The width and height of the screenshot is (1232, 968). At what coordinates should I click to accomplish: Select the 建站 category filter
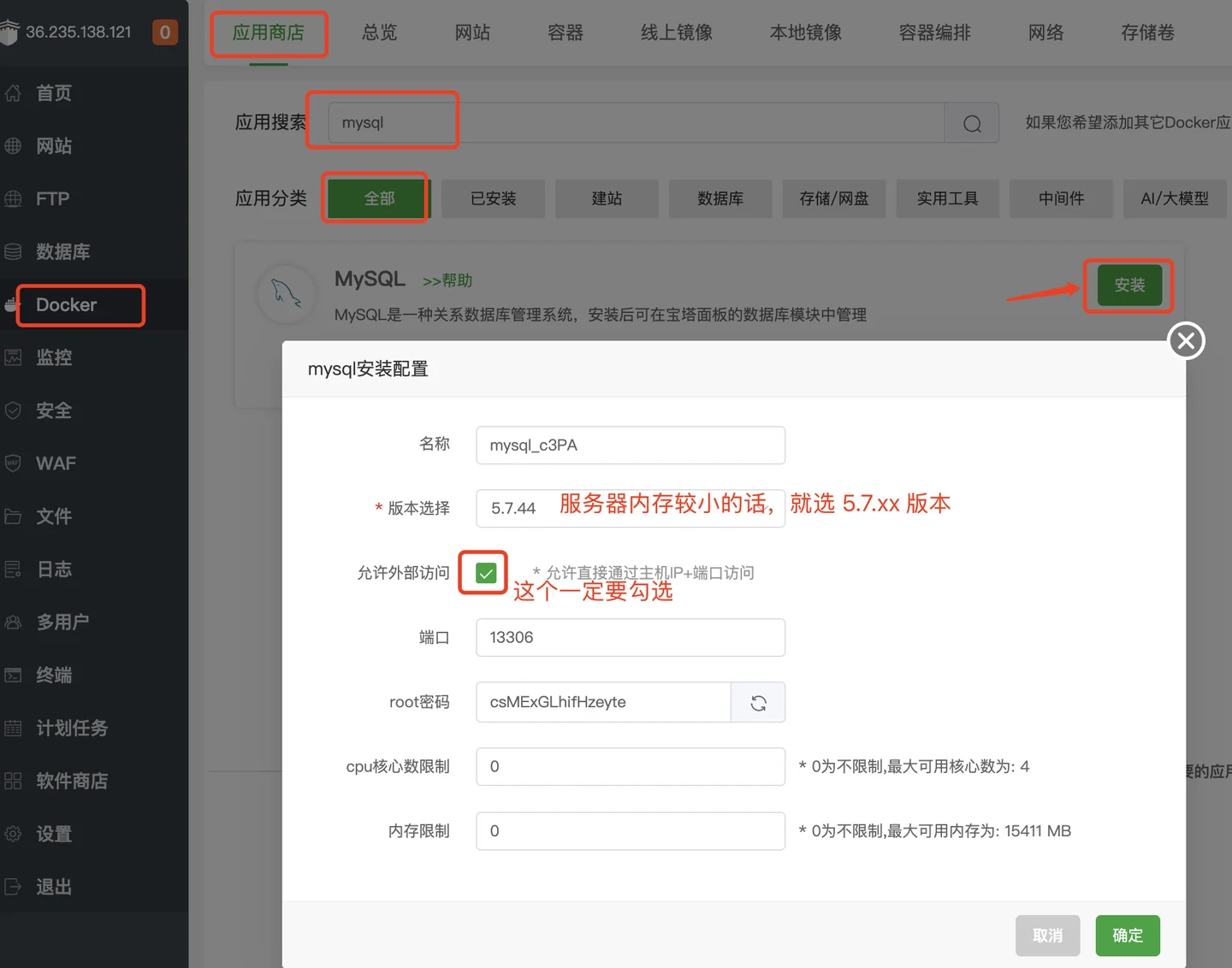coord(607,198)
